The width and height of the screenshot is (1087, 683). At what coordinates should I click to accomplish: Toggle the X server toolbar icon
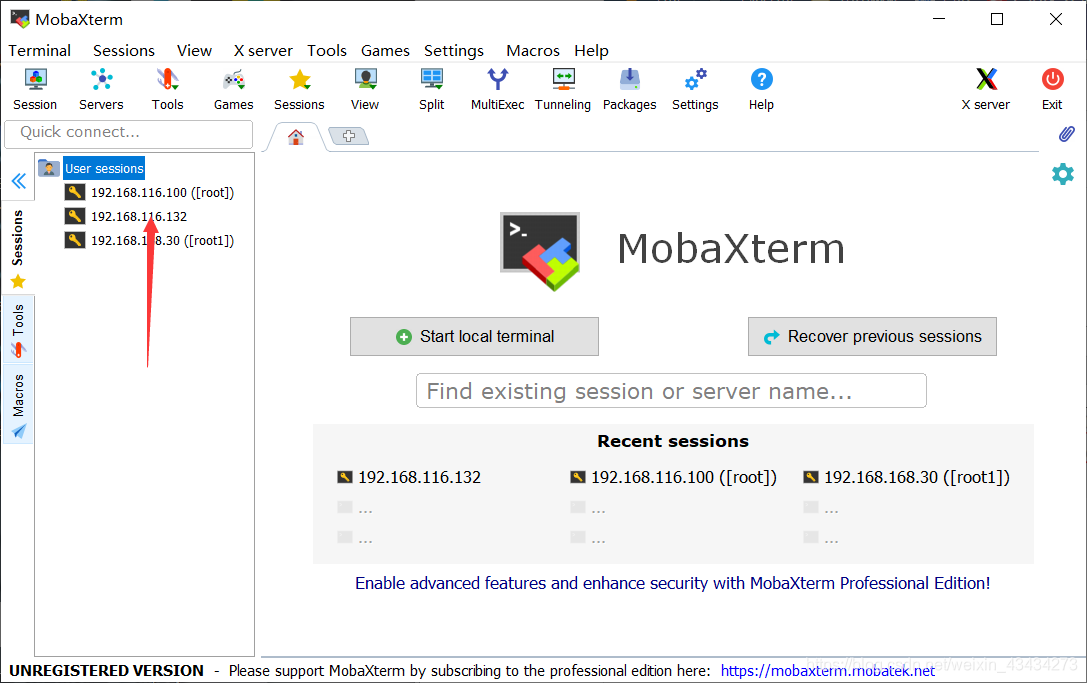tap(986, 89)
